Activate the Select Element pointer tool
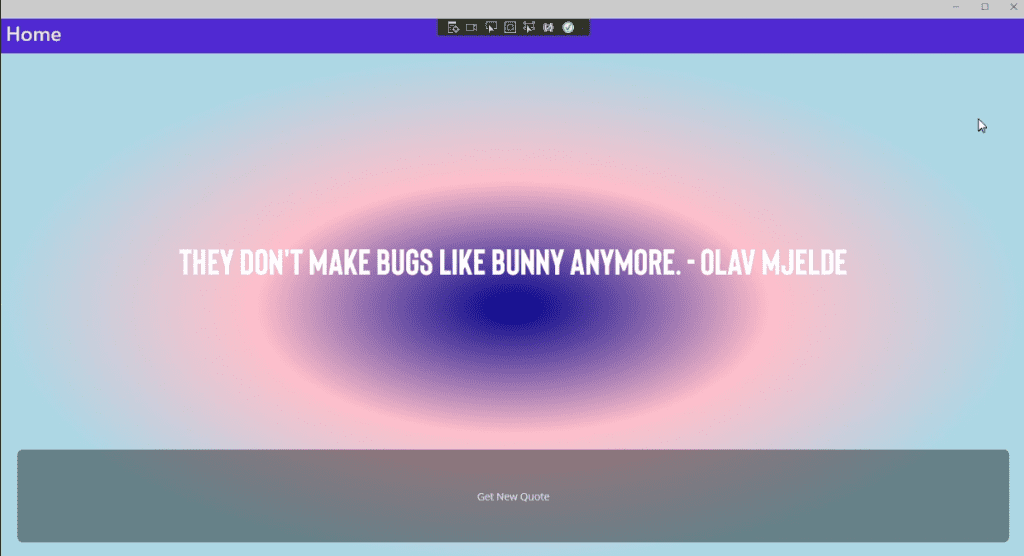The width and height of the screenshot is (1024, 556). click(491, 27)
